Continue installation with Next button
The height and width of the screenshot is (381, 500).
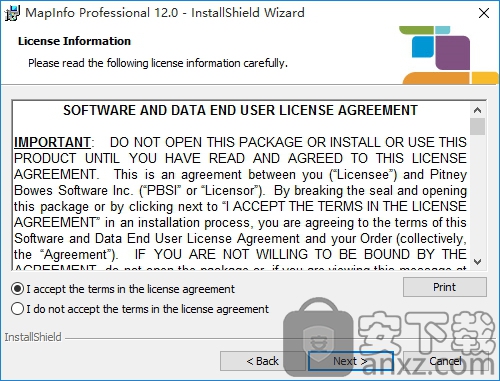pos(351,361)
